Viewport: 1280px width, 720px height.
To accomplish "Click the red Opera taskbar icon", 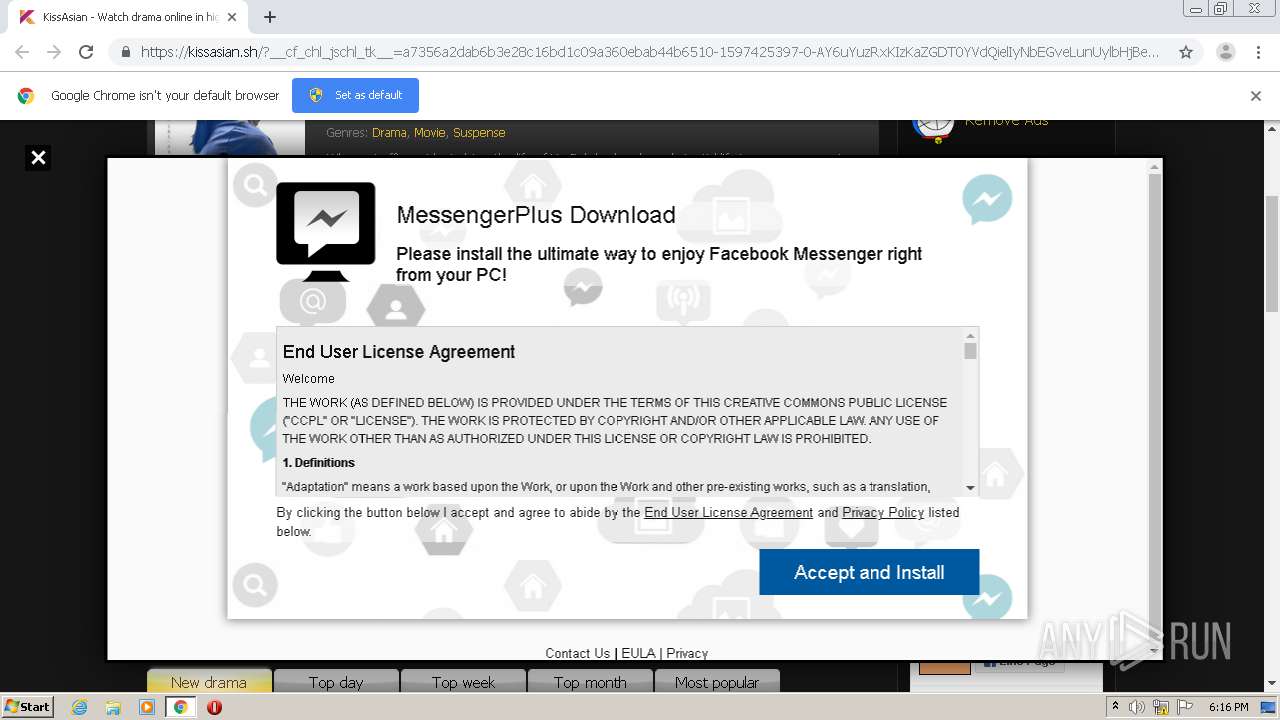I will coord(214,707).
